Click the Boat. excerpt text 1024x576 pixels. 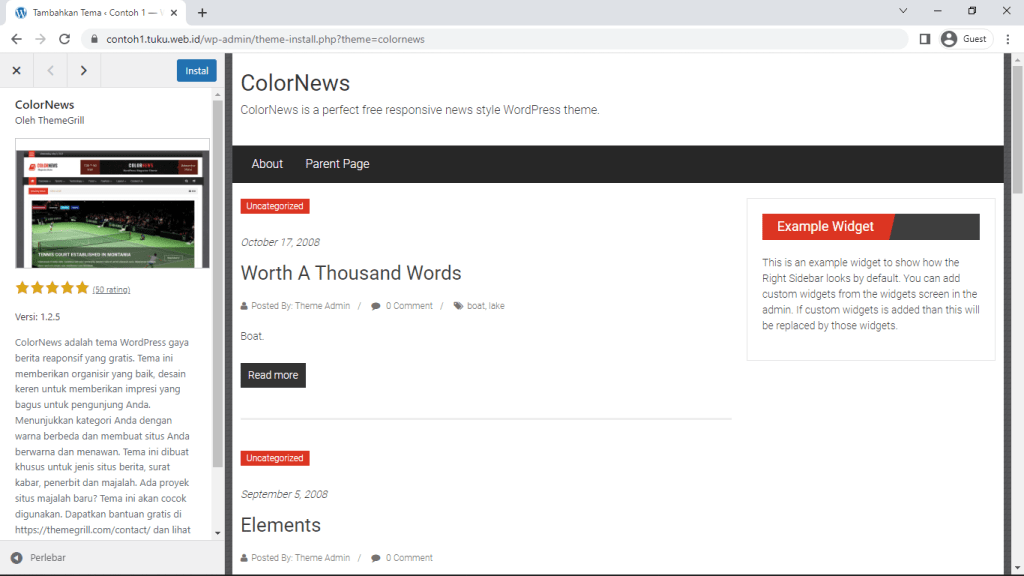[x=252, y=336]
